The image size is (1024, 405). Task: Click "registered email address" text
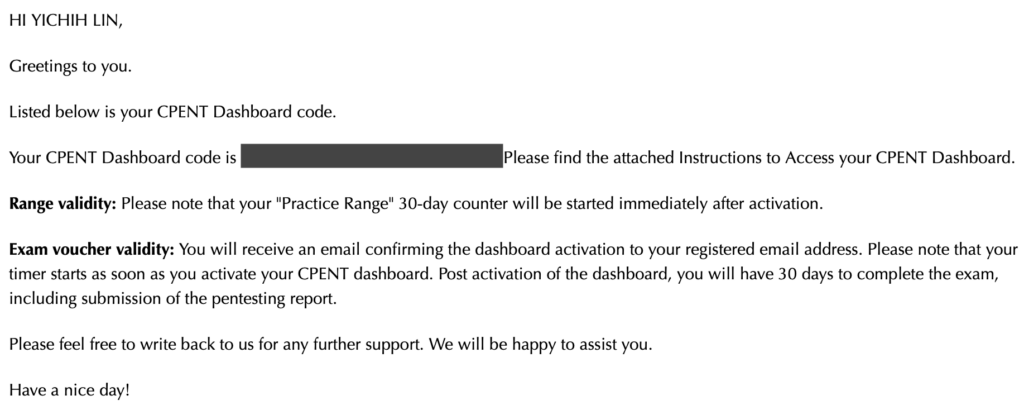click(x=784, y=249)
